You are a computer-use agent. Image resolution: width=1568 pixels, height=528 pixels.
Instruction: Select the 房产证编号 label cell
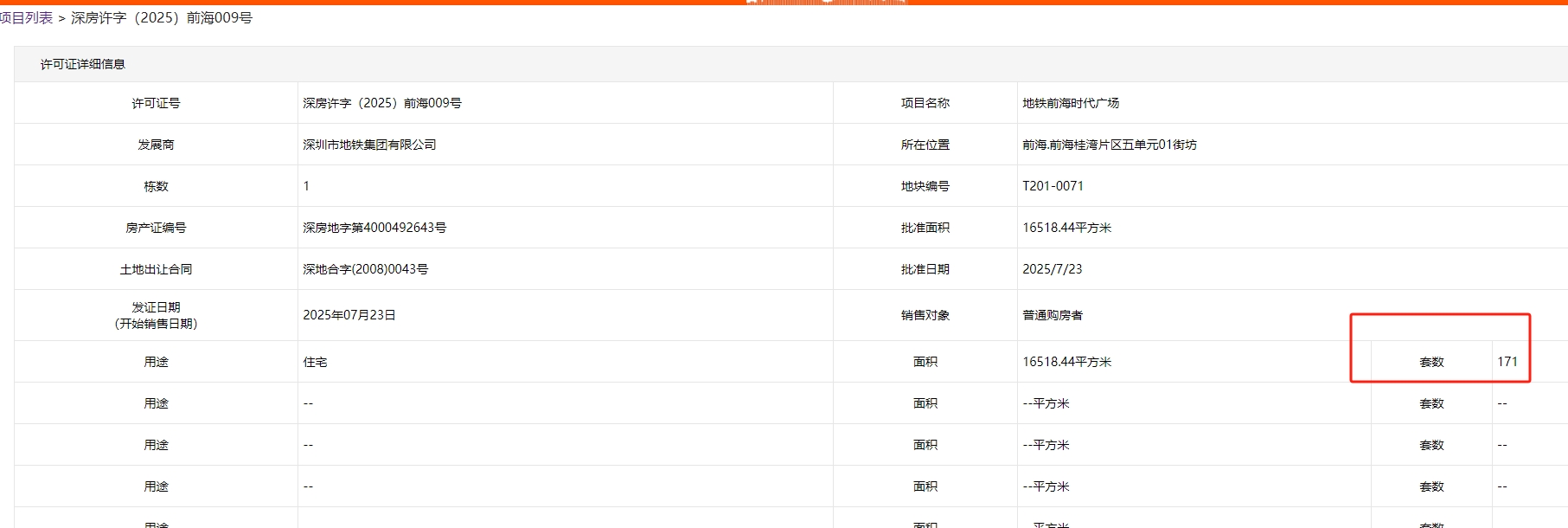(x=156, y=228)
